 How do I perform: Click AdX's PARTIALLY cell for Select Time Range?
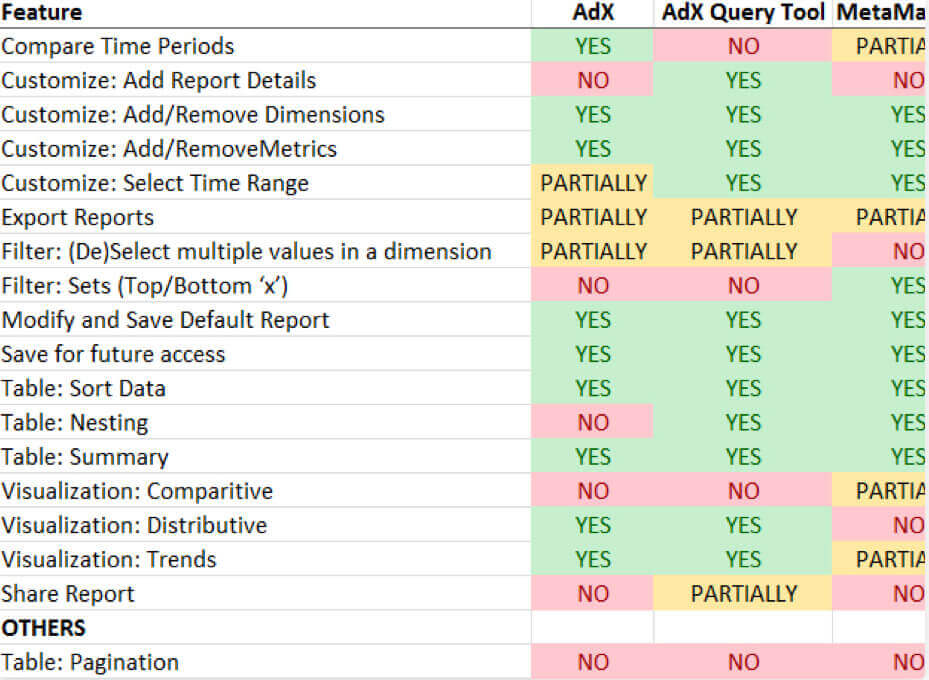click(x=592, y=183)
